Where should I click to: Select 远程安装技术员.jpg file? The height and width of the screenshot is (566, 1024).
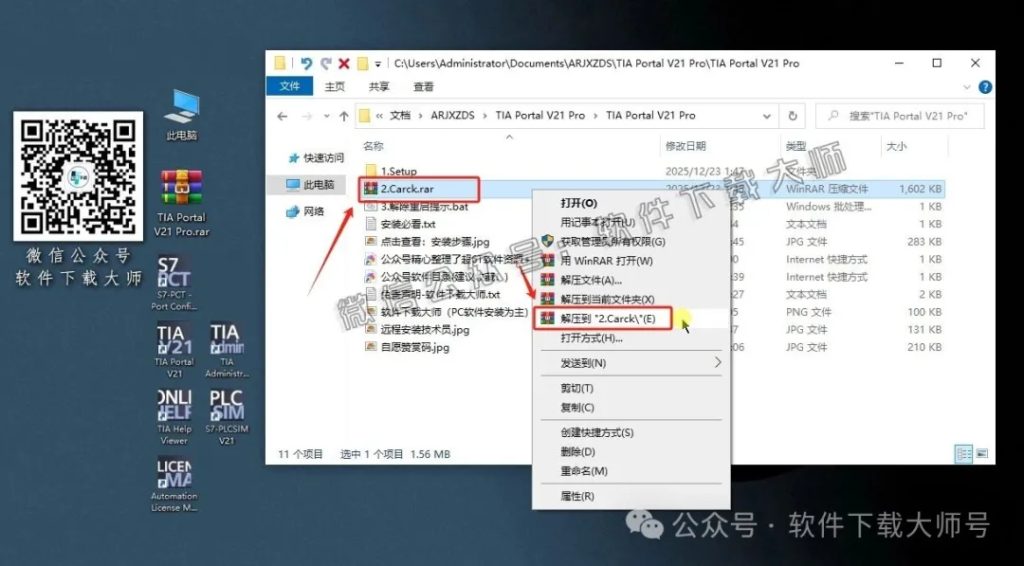(425, 330)
